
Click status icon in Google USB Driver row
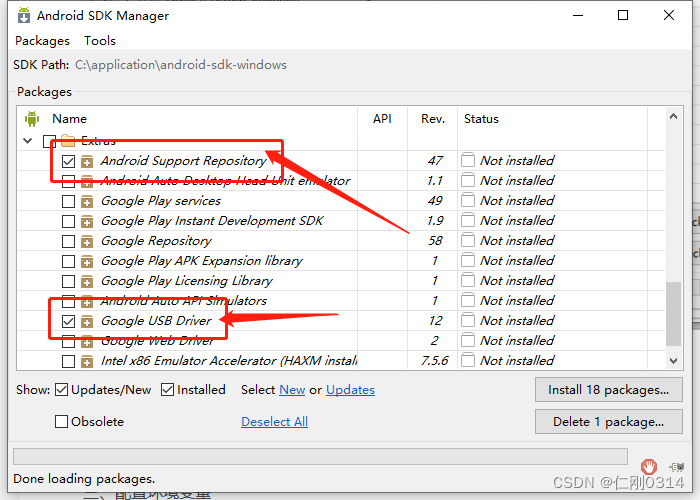468,320
